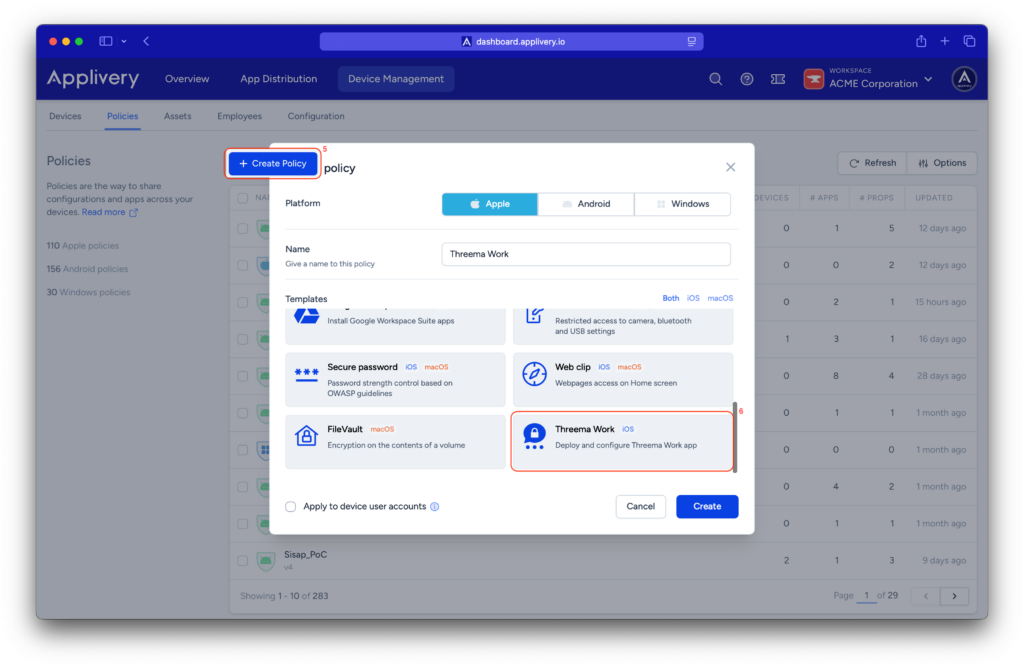Viewport: 1024px width, 667px height.
Task: Open the Options menu button
Action: click(x=942, y=163)
